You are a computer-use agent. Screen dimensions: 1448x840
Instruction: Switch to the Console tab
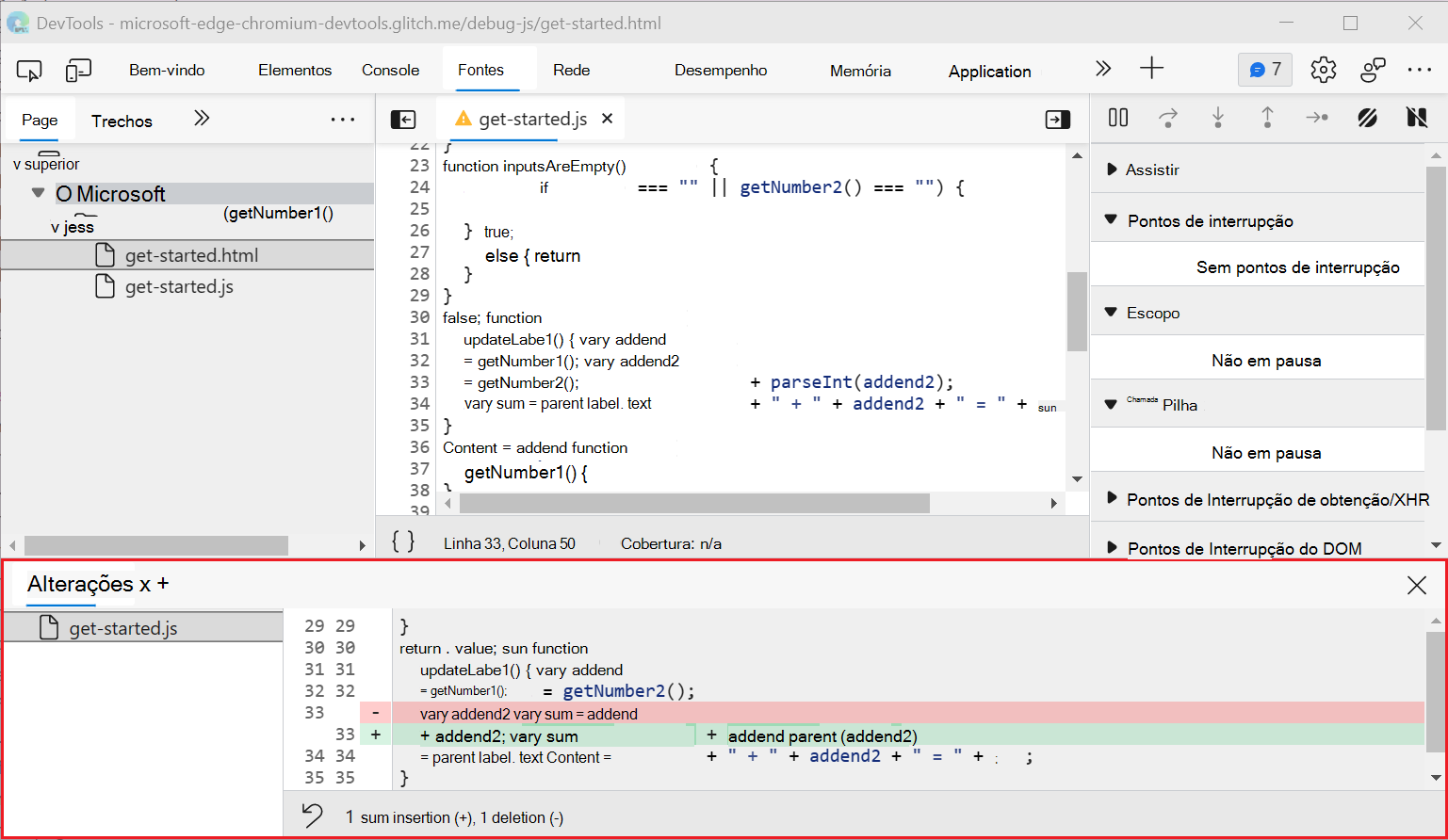[x=390, y=71]
